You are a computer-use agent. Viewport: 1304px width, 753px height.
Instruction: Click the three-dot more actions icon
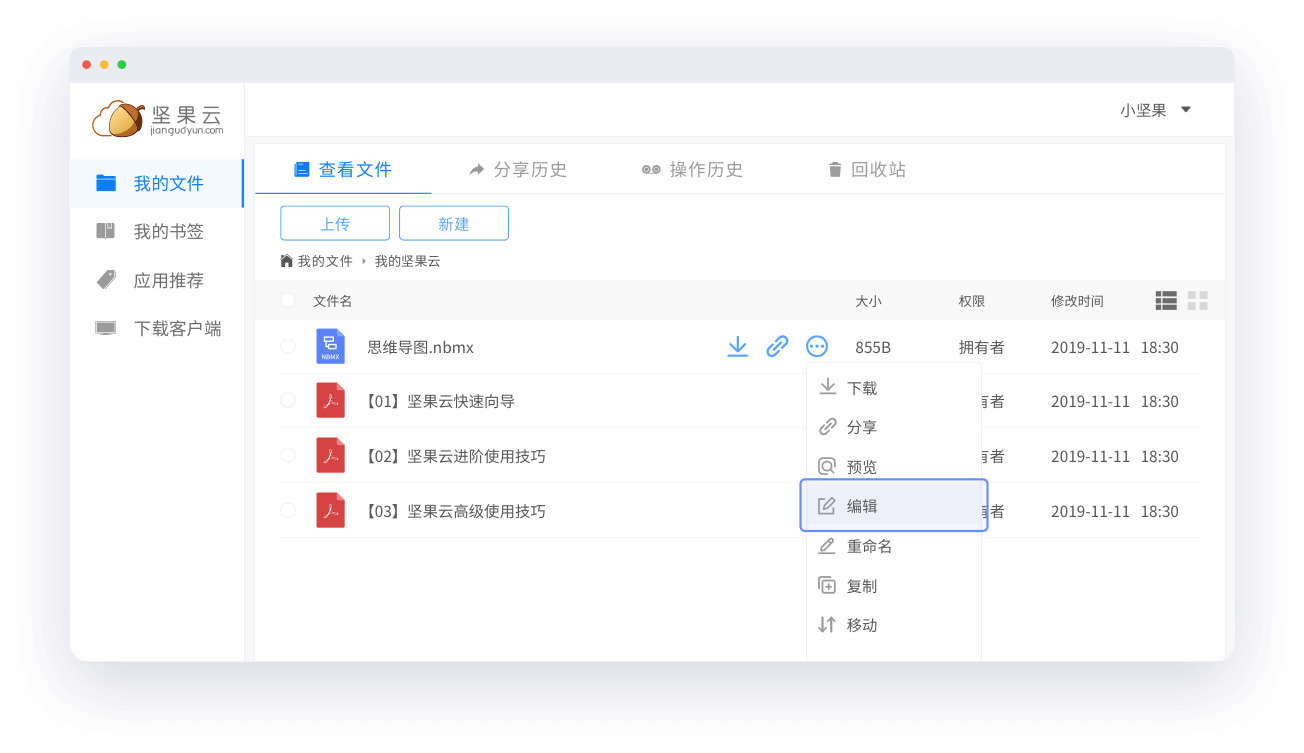(x=817, y=347)
